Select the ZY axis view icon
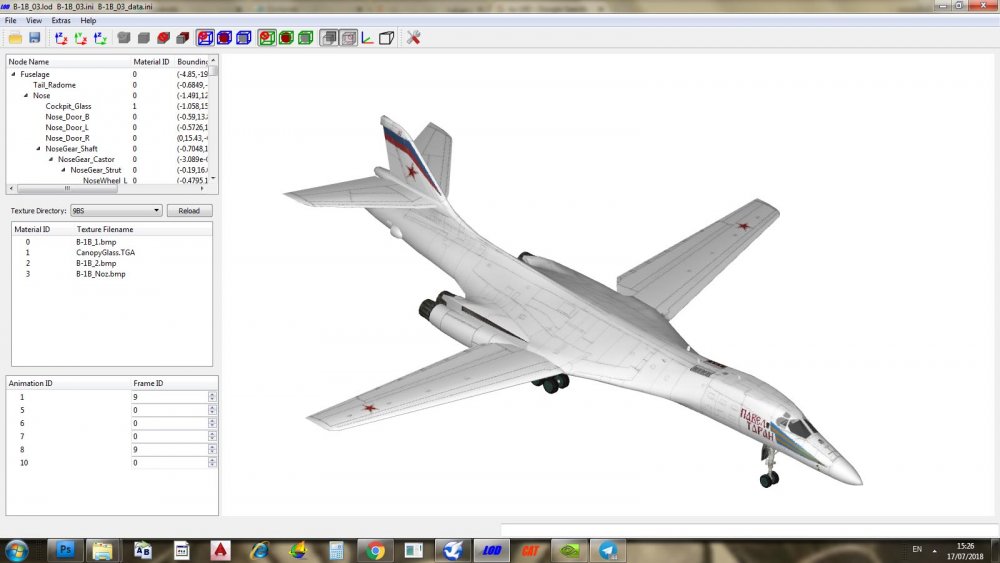Viewport: 1000px width, 563px height. click(100, 38)
